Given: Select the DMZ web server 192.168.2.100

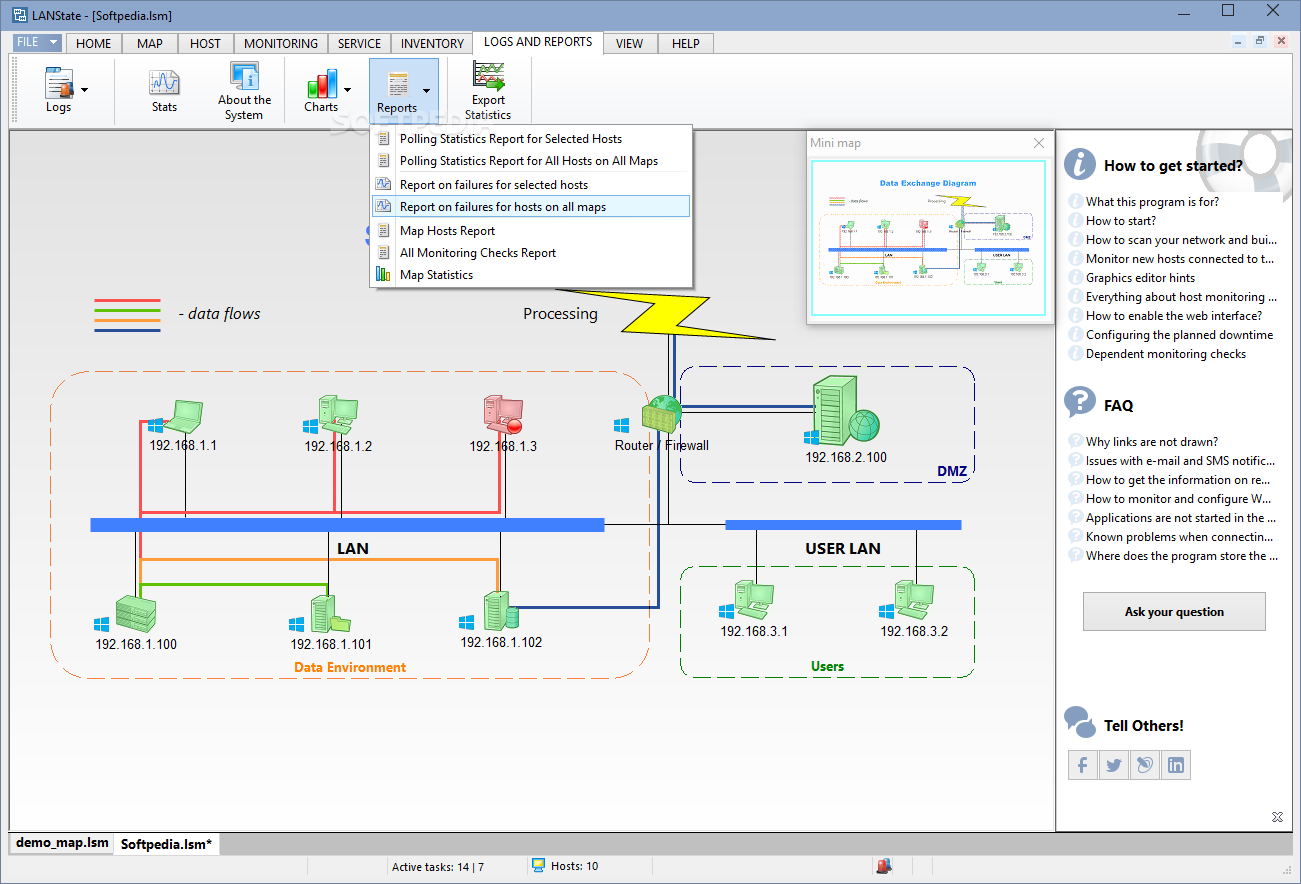Looking at the screenshot, I should coord(846,411).
